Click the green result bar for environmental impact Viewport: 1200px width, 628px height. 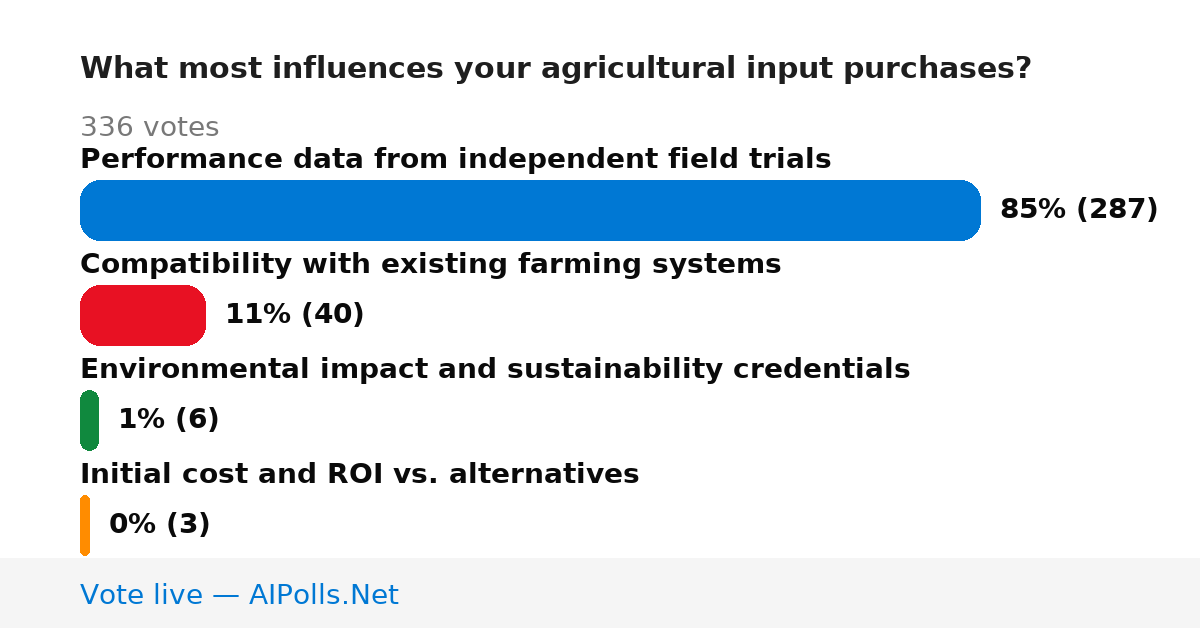[89, 420]
